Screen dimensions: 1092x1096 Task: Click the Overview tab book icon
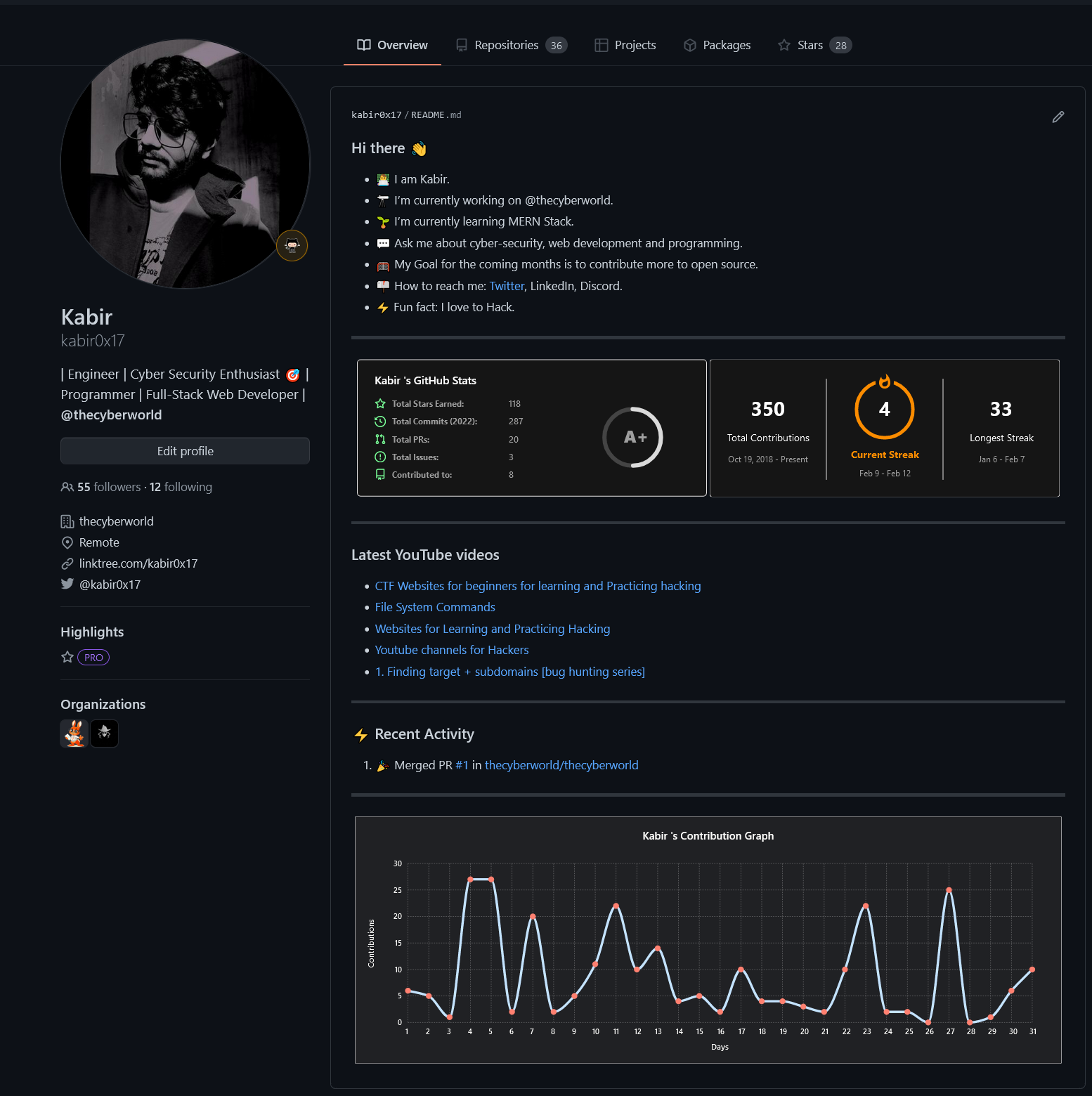(x=364, y=45)
